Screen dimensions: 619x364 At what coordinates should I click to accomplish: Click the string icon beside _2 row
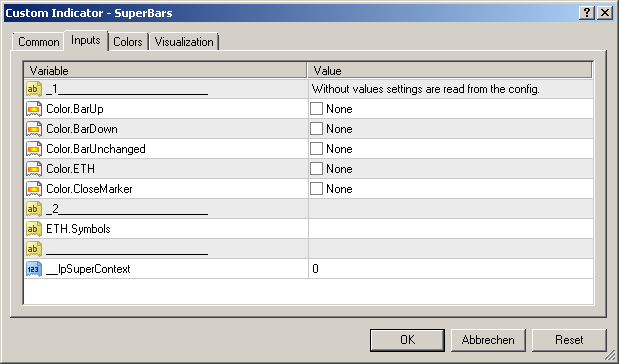coord(34,209)
